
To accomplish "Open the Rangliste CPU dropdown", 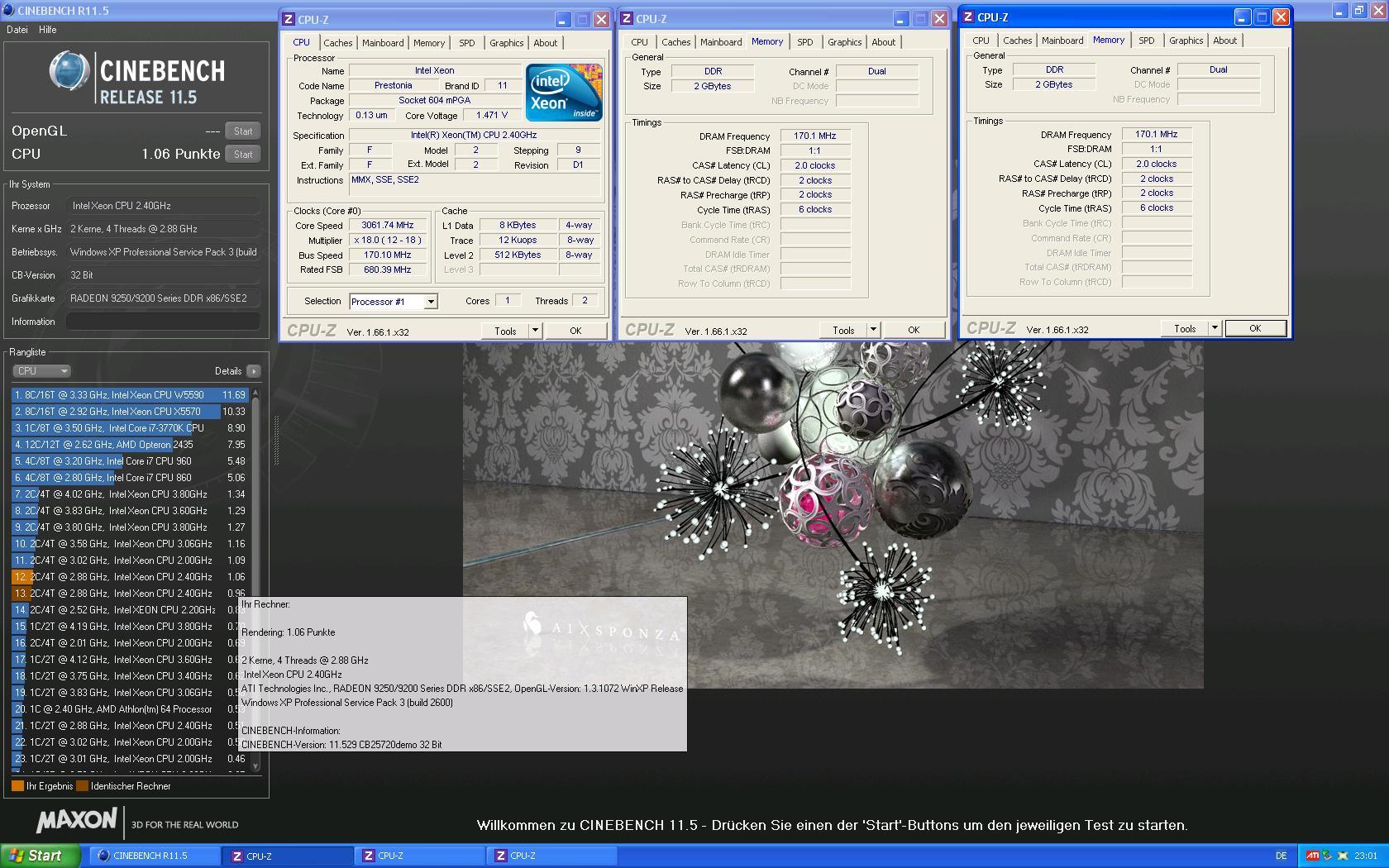I will pyautogui.click(x=41, y=371).
